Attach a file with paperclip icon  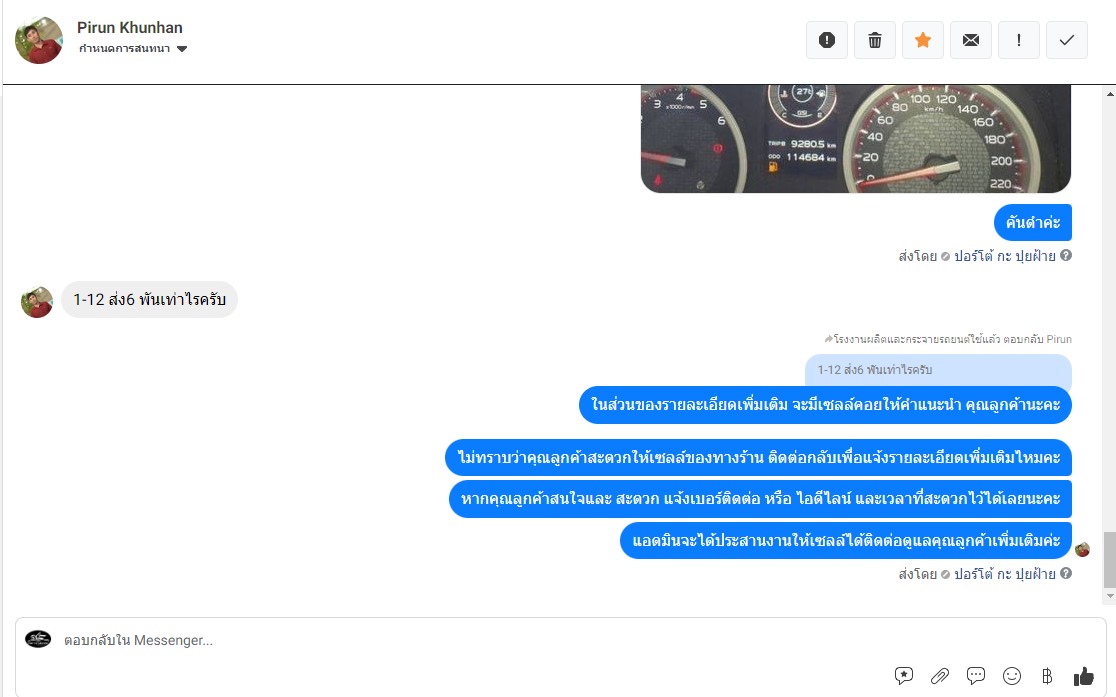[939, 675]
